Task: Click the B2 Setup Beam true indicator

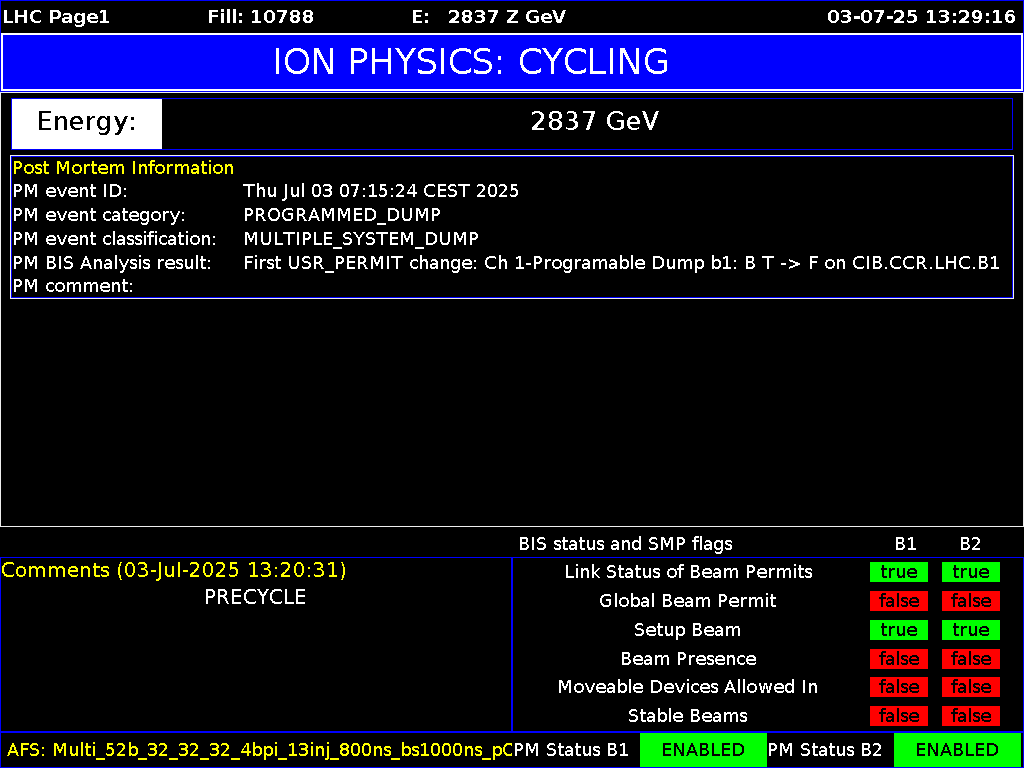Action: 970,630
